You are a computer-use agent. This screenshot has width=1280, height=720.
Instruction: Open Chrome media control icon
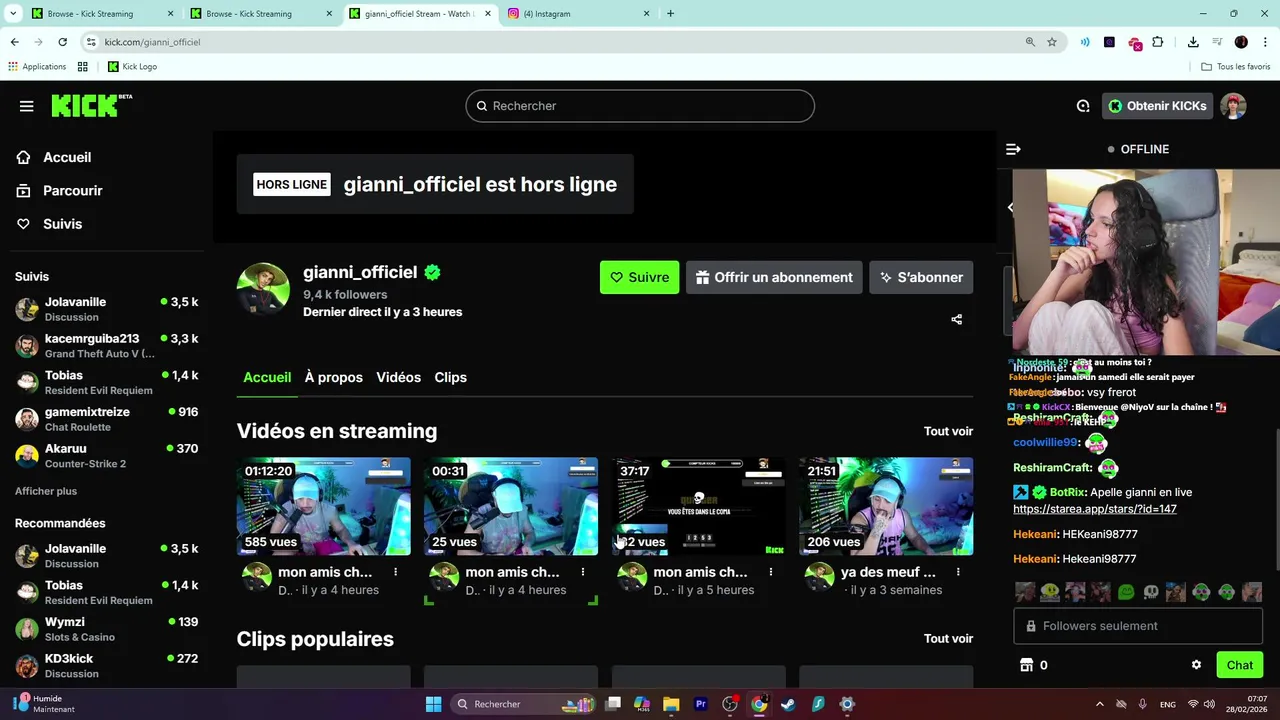[1217, 42]
